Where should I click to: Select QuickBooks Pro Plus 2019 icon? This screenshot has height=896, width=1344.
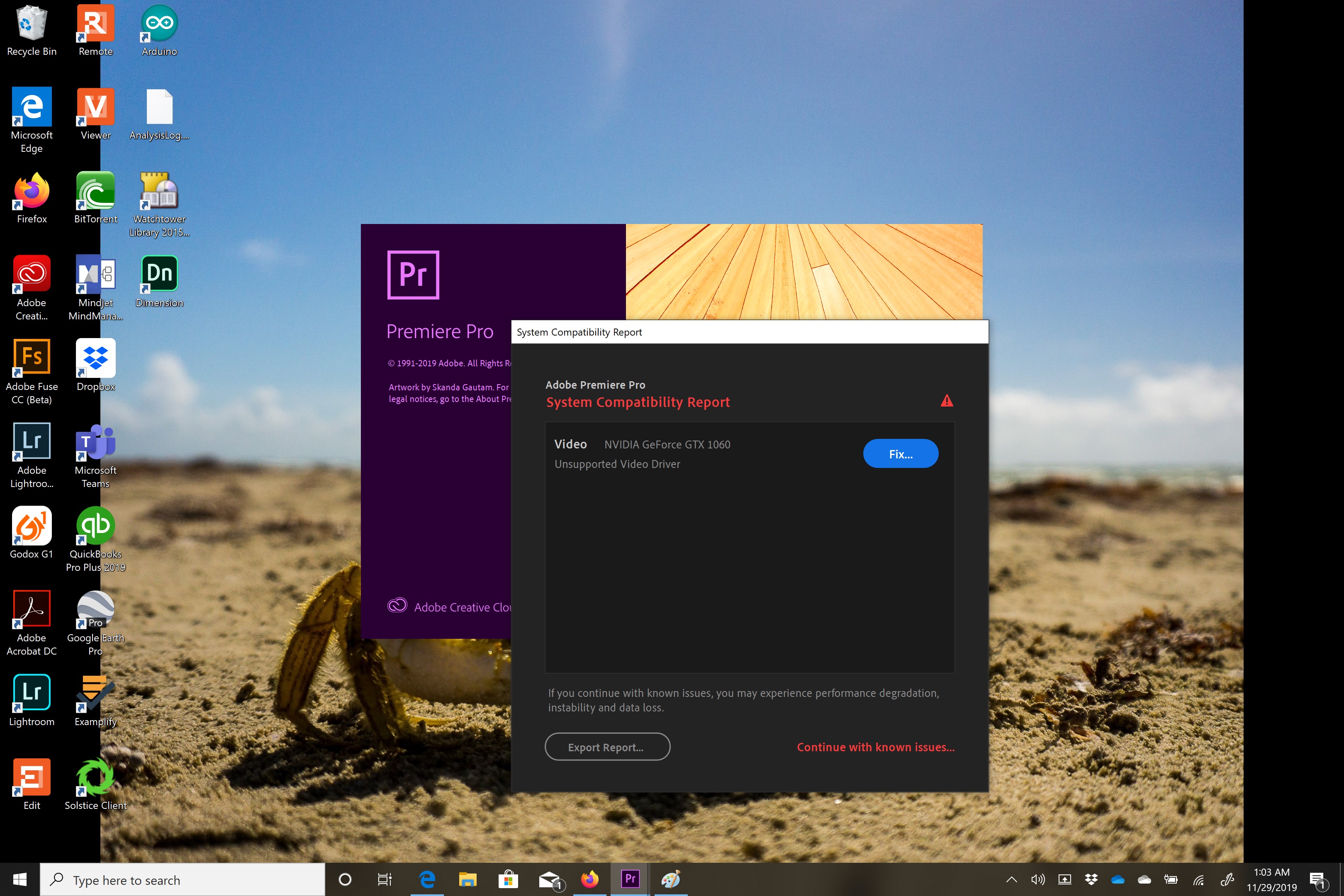pos(95,526)
